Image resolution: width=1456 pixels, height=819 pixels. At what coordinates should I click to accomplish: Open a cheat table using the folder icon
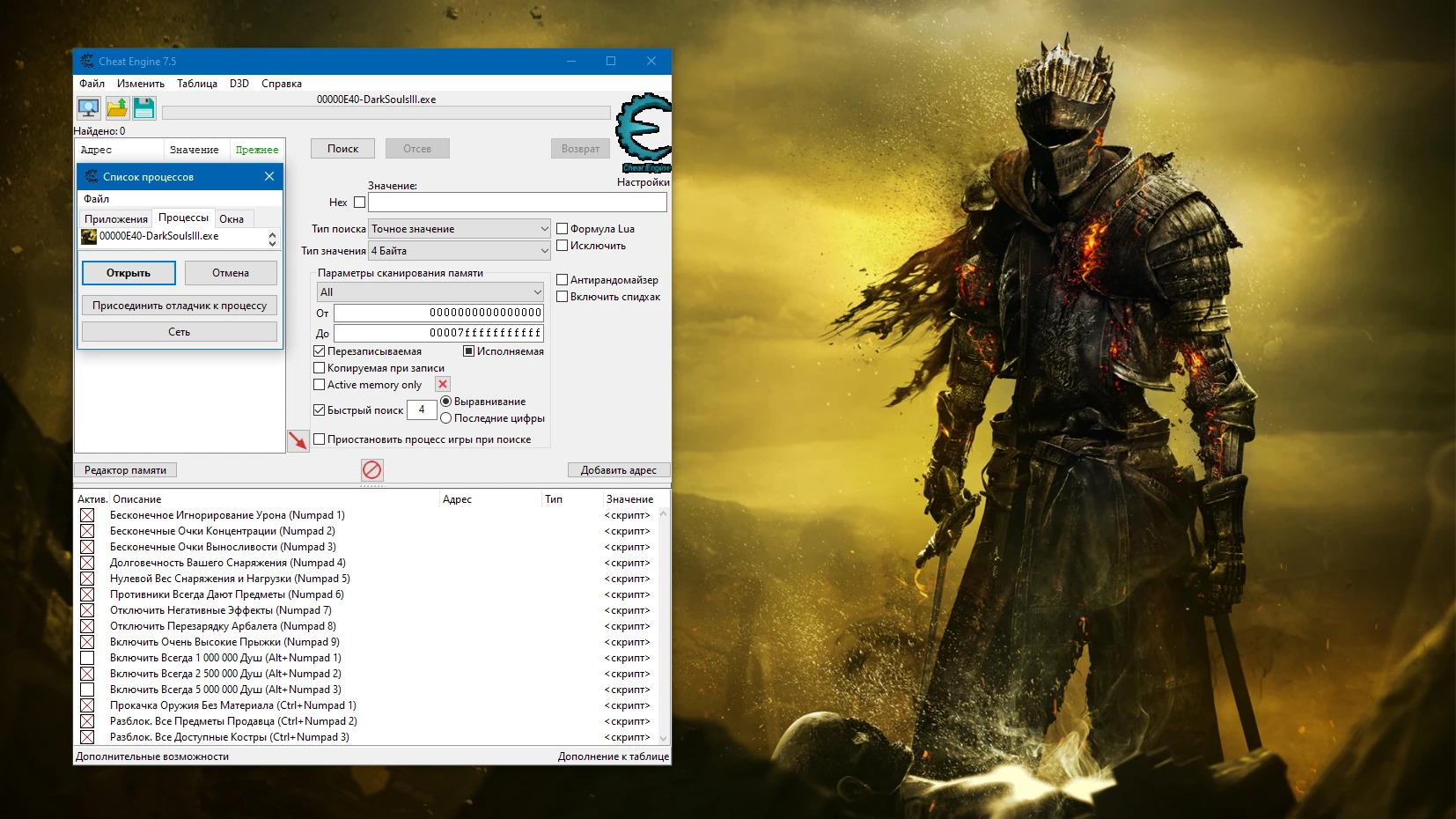[117, 107]
